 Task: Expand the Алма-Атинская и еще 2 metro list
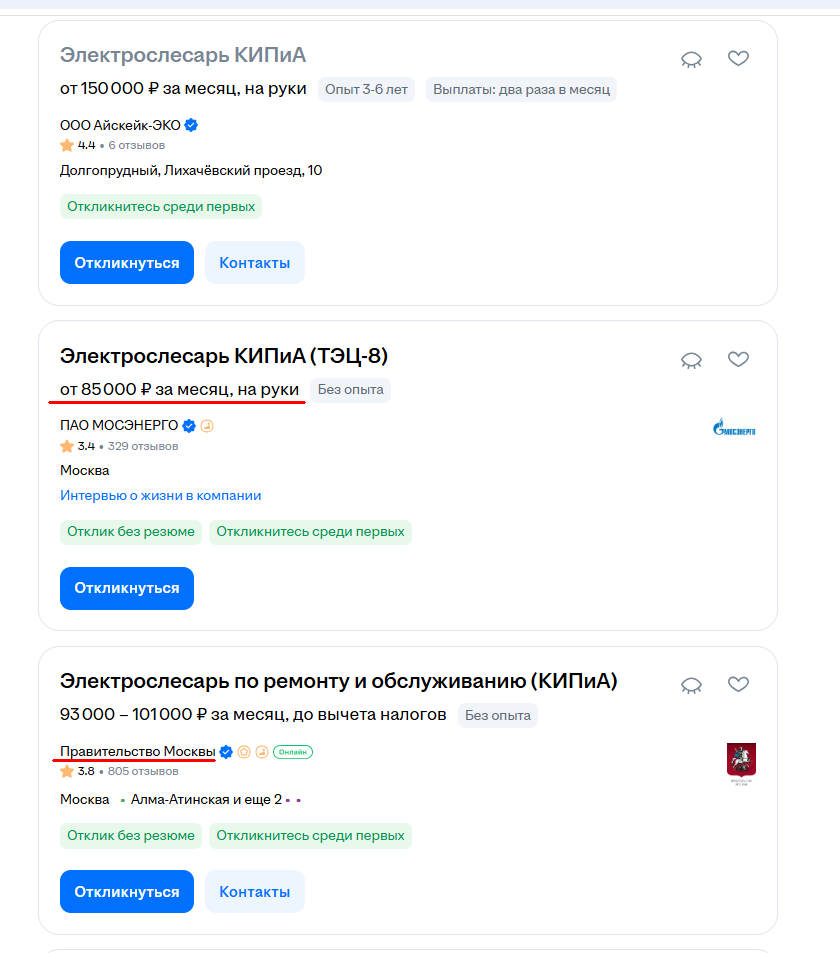(206, 799)
